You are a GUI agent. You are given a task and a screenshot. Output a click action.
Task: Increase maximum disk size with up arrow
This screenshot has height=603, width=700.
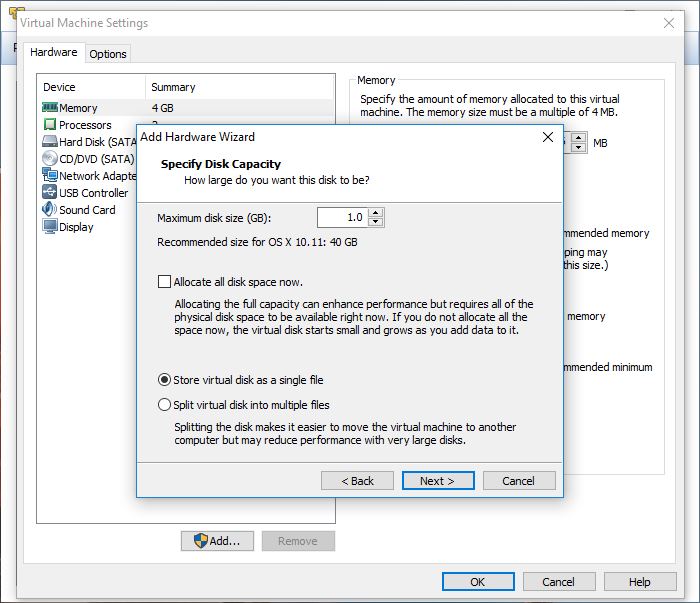(376, 213)
